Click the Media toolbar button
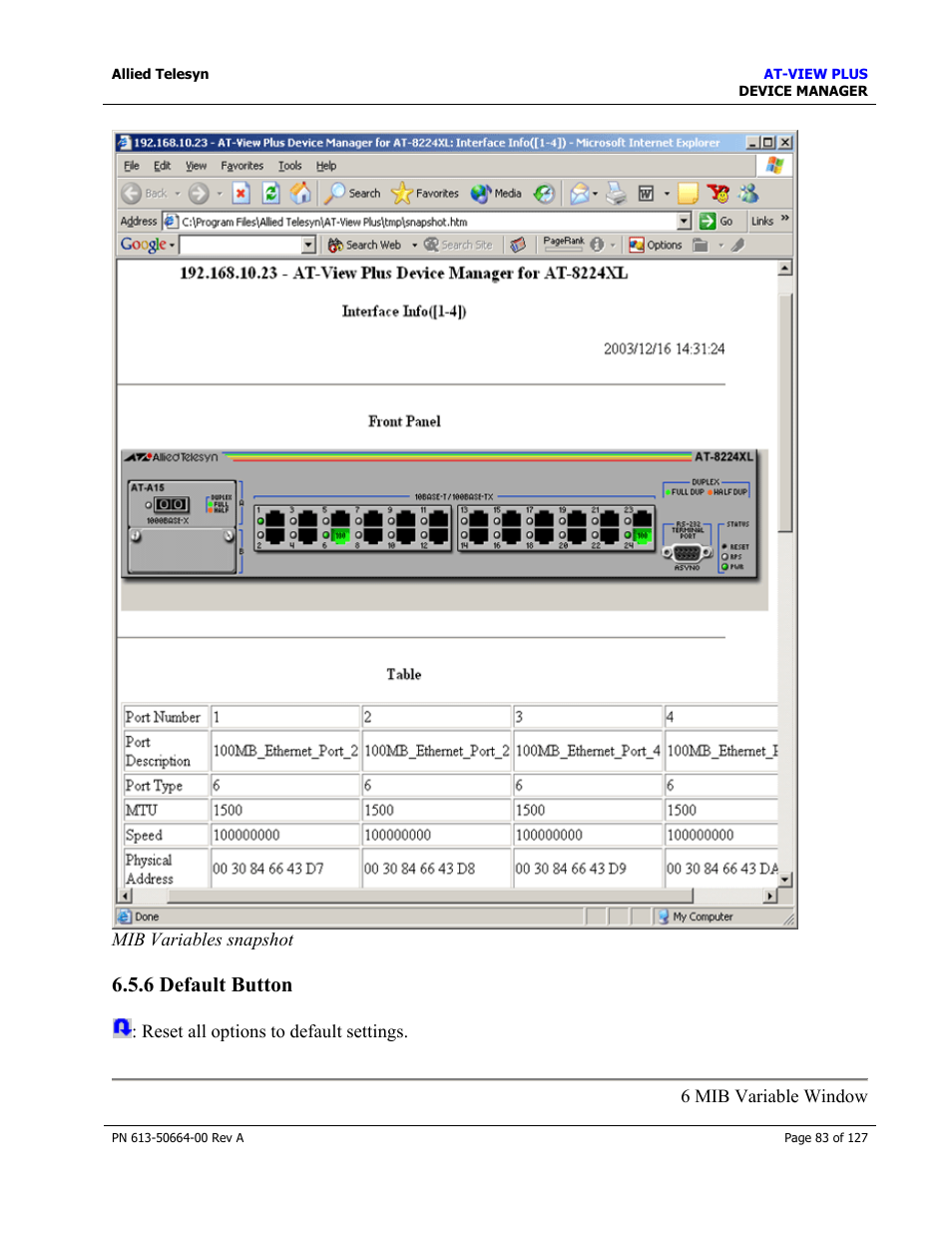The width and height of the screenshot is (952, 1233). (496, 194)
